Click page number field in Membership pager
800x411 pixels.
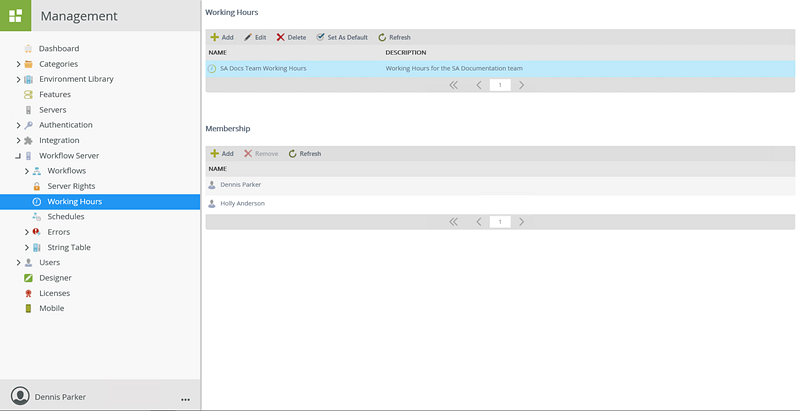pos(500,222)
